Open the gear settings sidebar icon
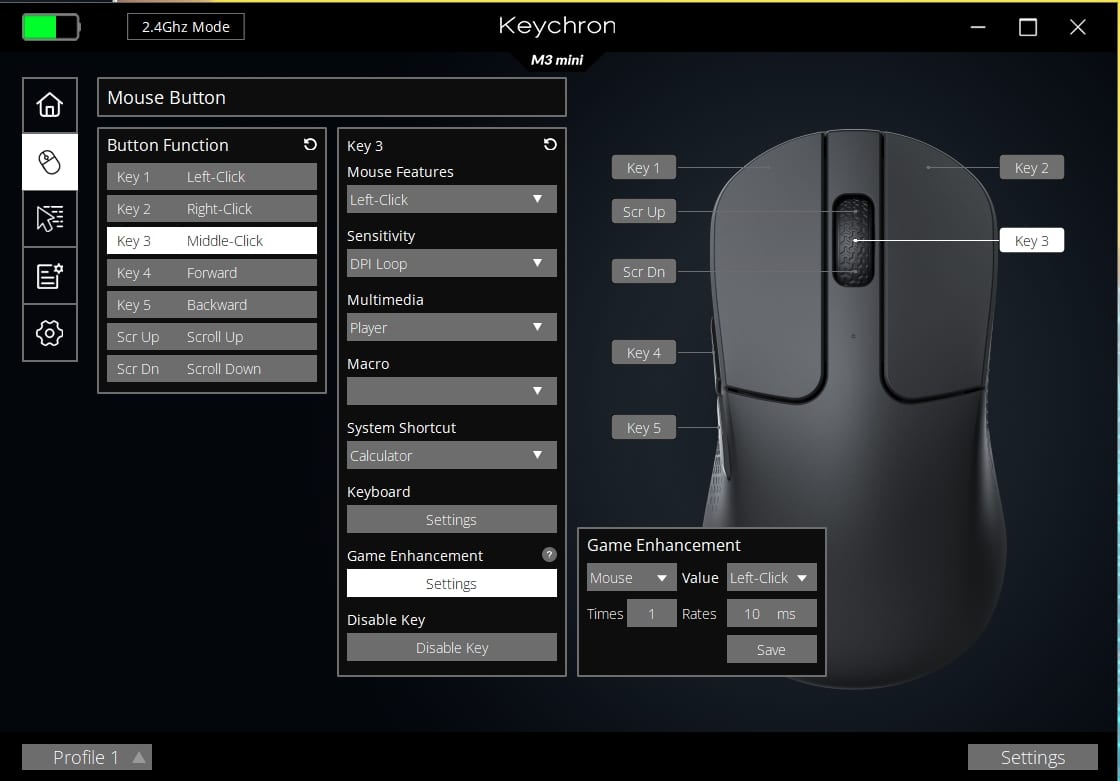The width and height of the screenshot is (1120, 781). (50, 333)
